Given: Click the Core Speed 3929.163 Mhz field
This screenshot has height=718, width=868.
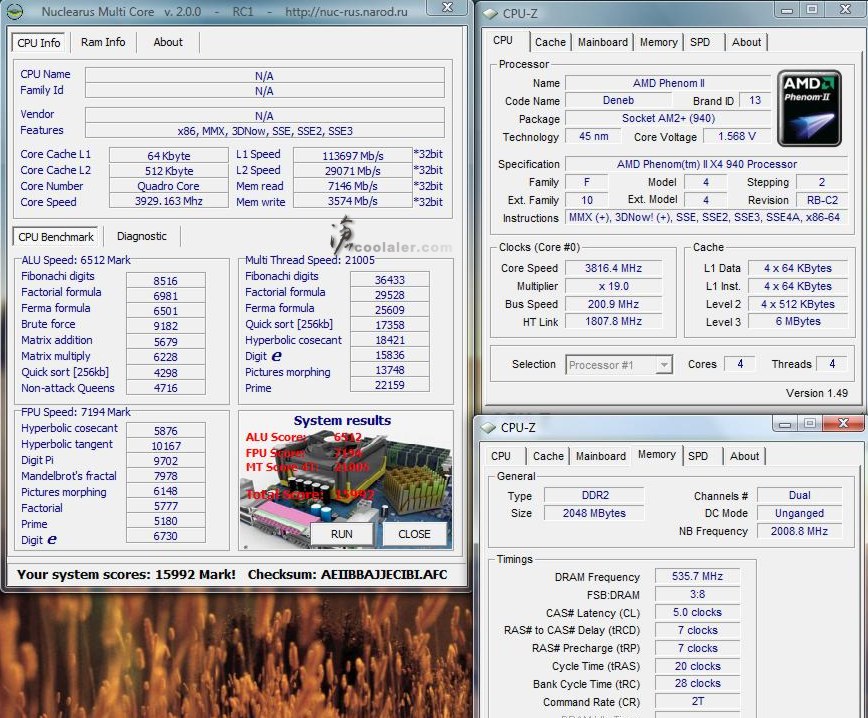Looking at the screenshot, I should (x=169, y=202).
